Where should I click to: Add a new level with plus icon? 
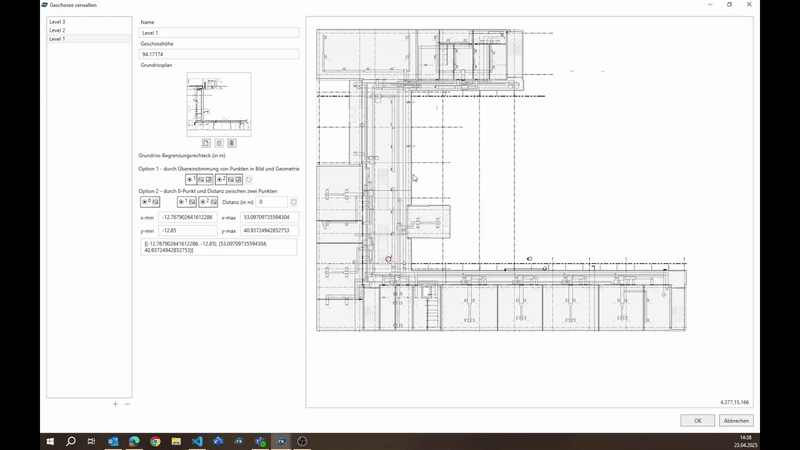[115, 404]
